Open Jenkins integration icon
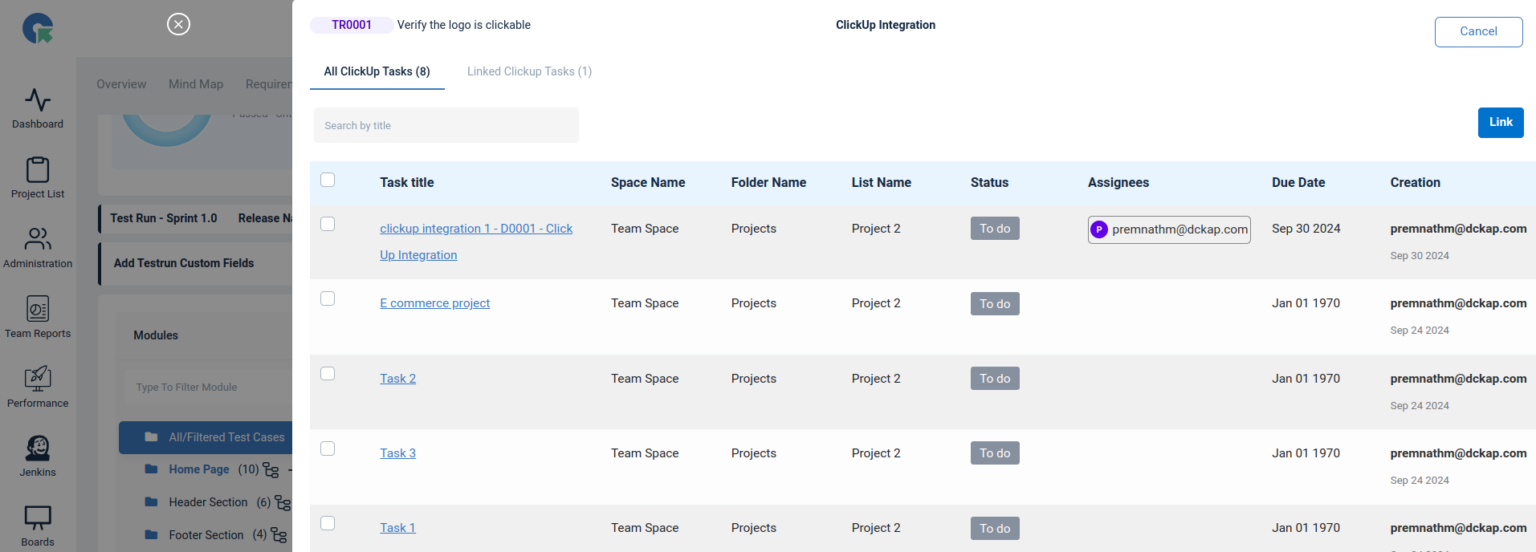Image resolution: width=1536 pixels, height=552 pixels. [38, 456]
